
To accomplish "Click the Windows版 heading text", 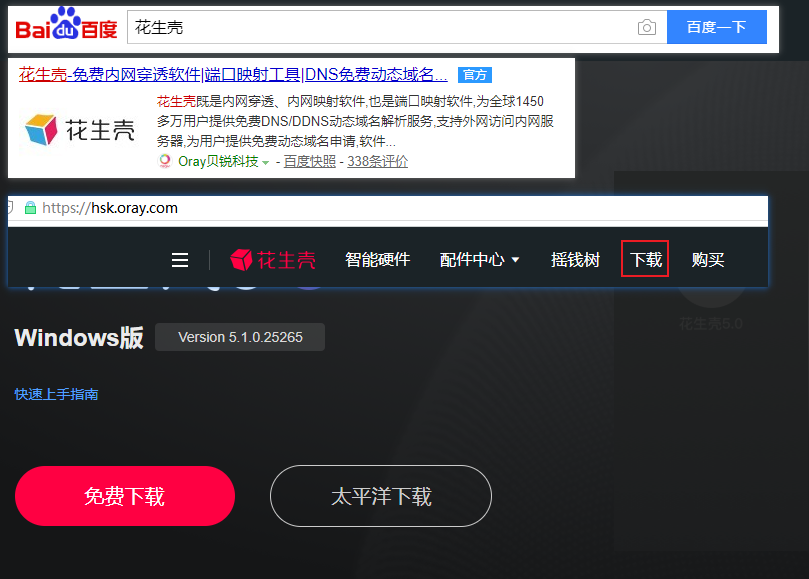I will 79,338.
